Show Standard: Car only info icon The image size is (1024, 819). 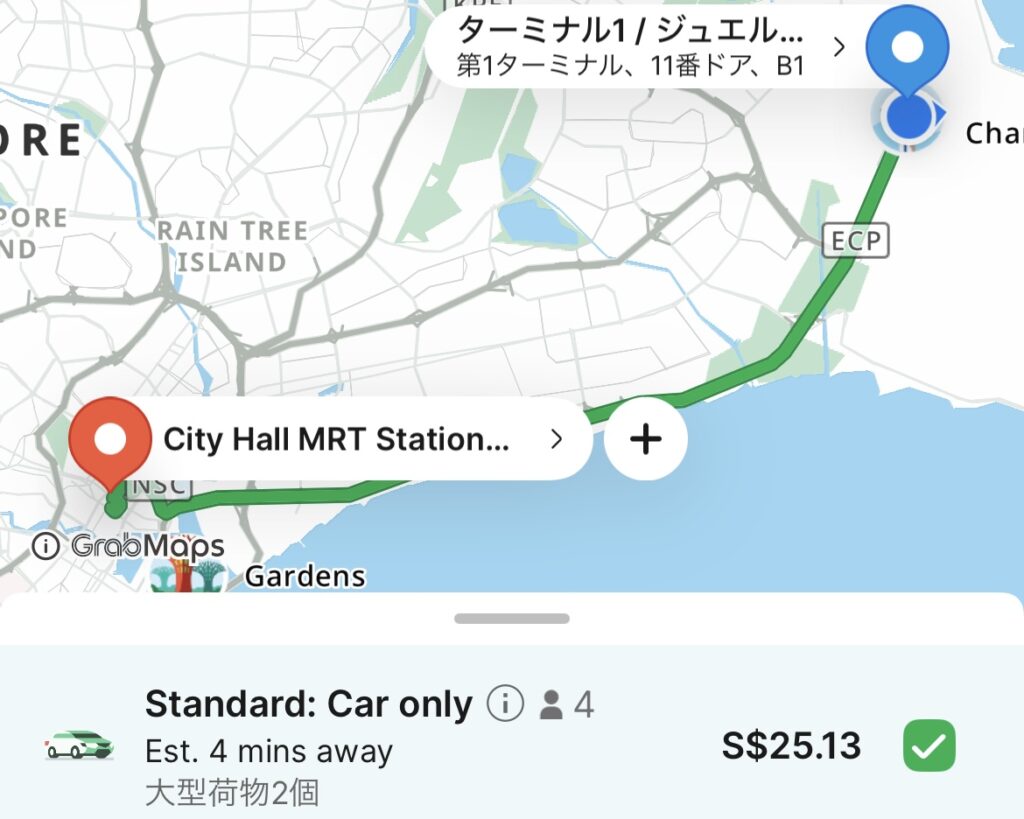505,703
